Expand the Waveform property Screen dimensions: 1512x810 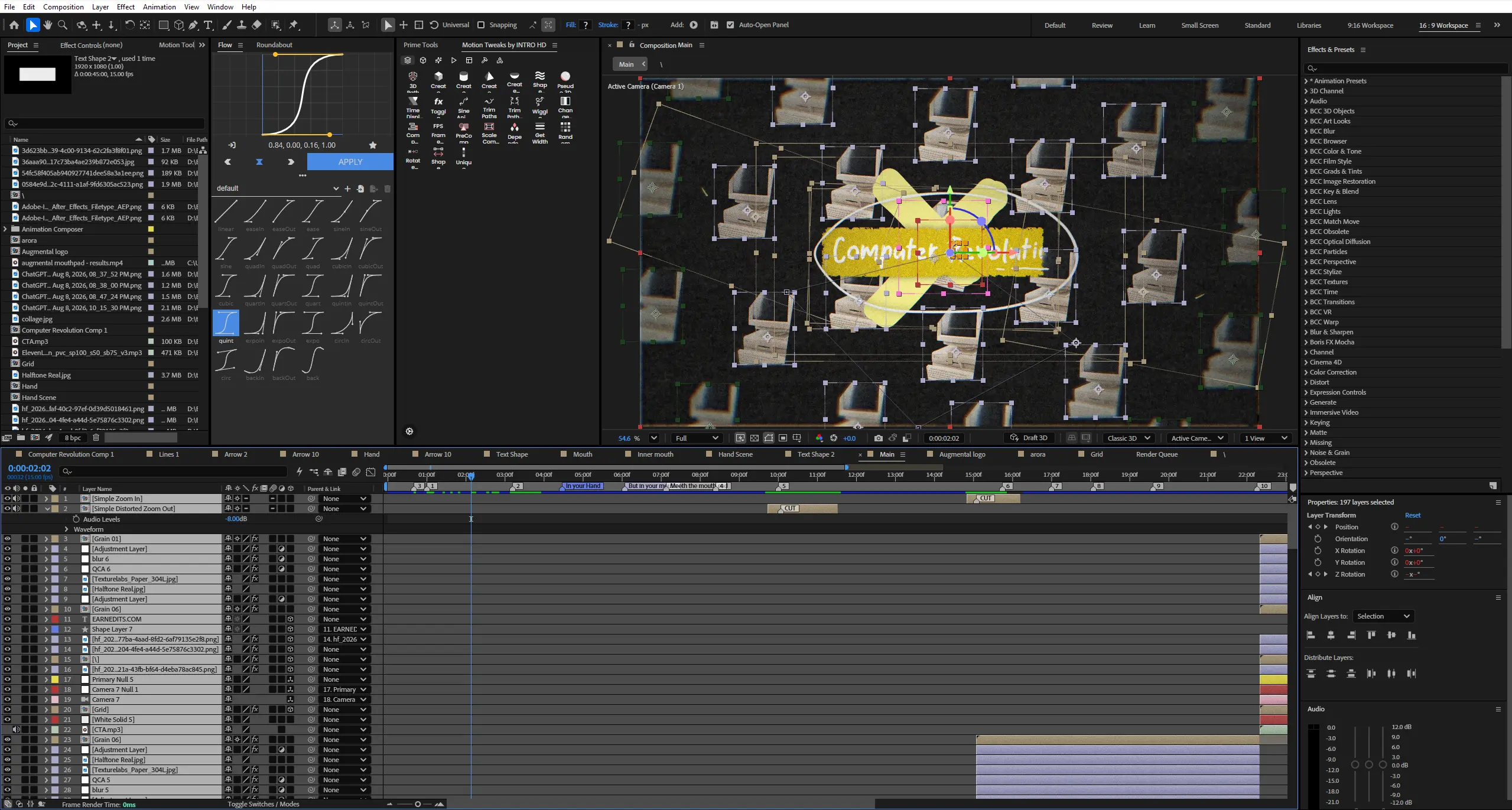pyautogui.click(x=66, y=529)
